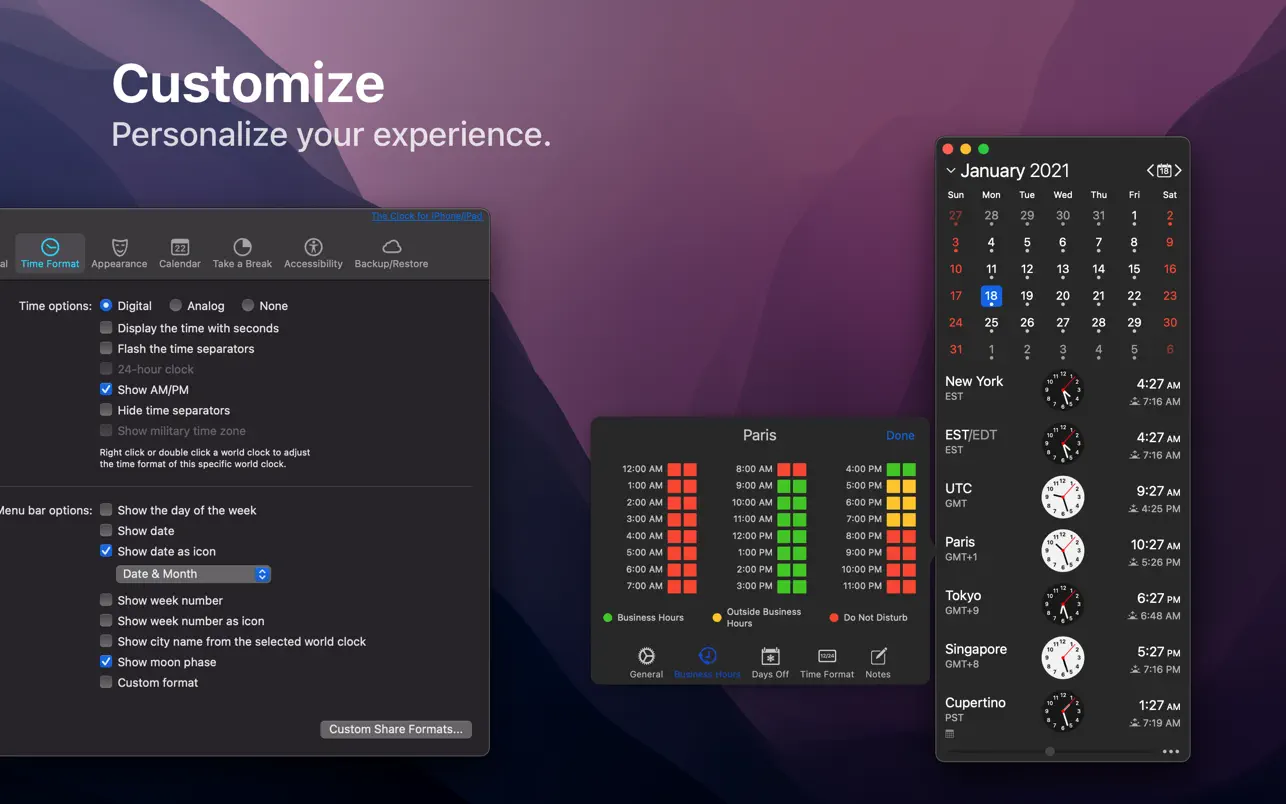Image resolution: width=1286 pixels, height=804 pixels.
Task: Open the Appearance preferences mask icon
Action: pos(119,247)
